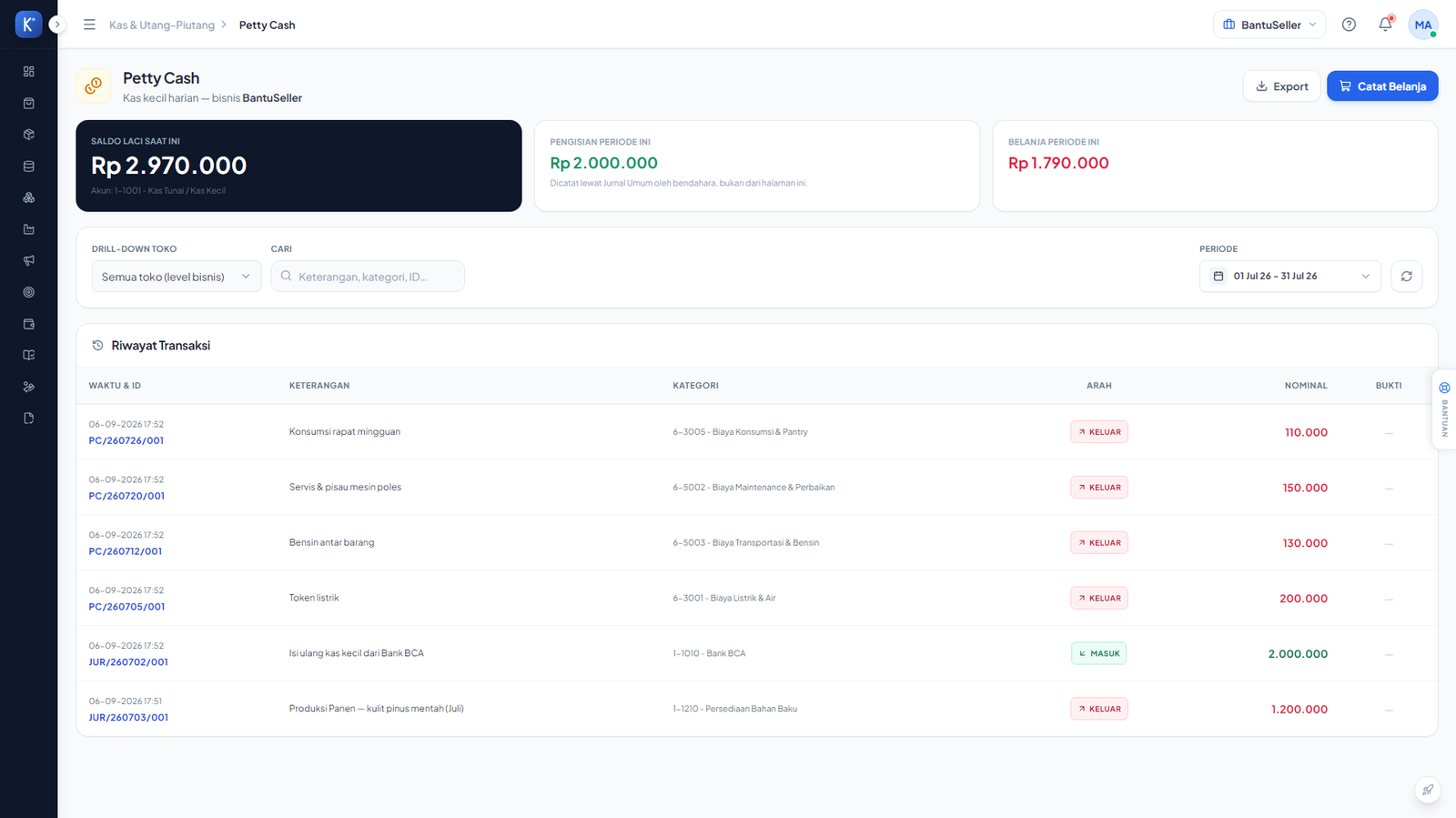Open transaction JUR/260702/001
Viewport: 1456px width, 818px height.
pyautogui.click(x=128, y=662)
